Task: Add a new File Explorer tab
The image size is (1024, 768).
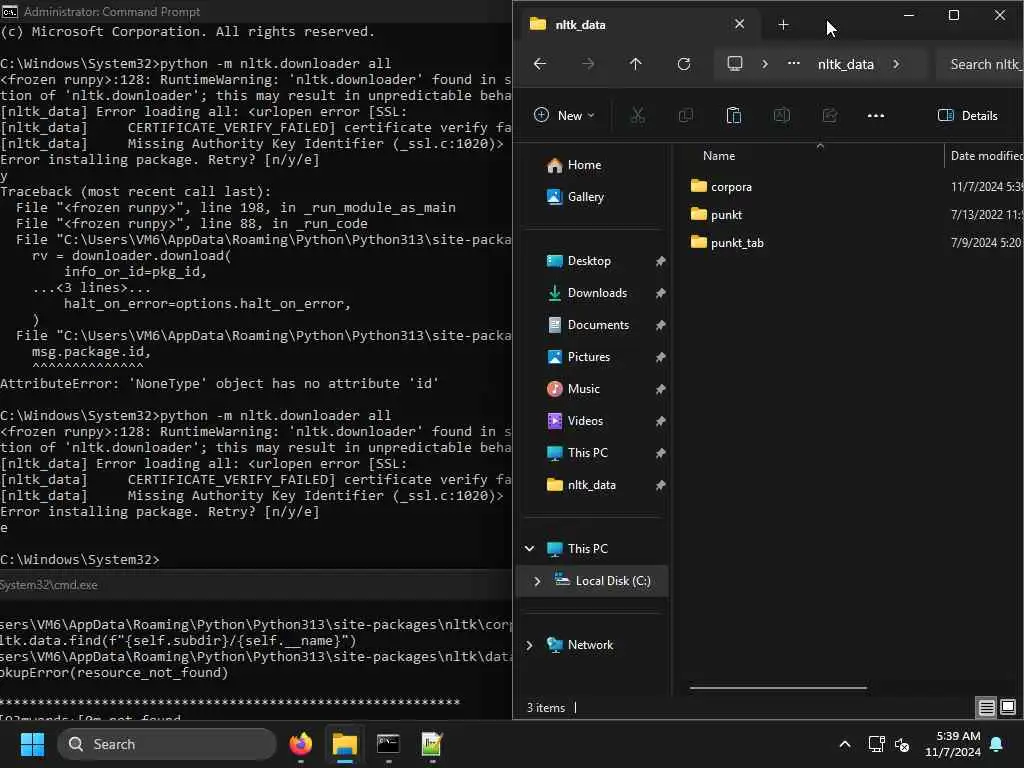Action: point(783,25)
